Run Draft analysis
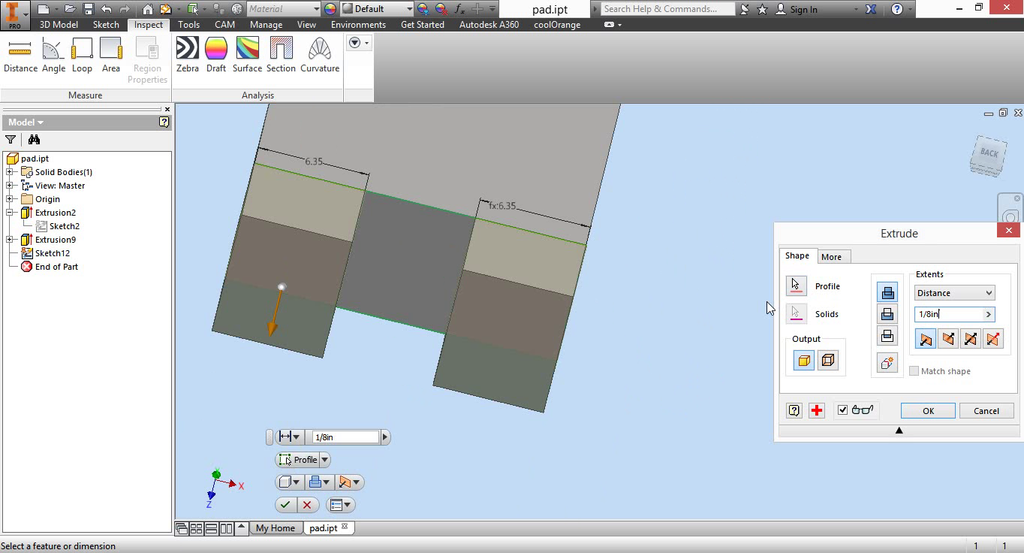Screen dimensions: 1024x553 (216, 55)
